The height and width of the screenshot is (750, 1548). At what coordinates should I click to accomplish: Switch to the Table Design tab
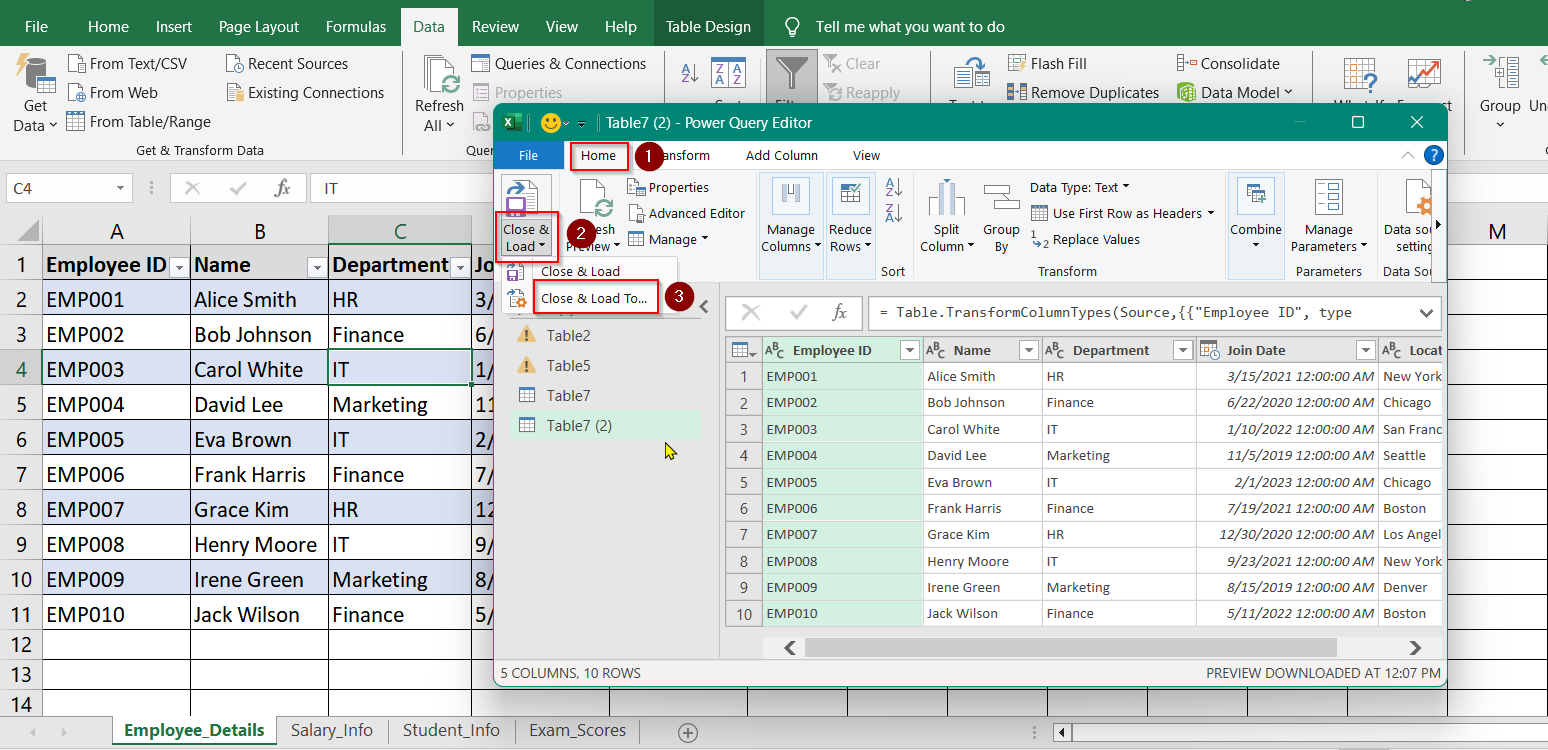click(x=708, y=27)
